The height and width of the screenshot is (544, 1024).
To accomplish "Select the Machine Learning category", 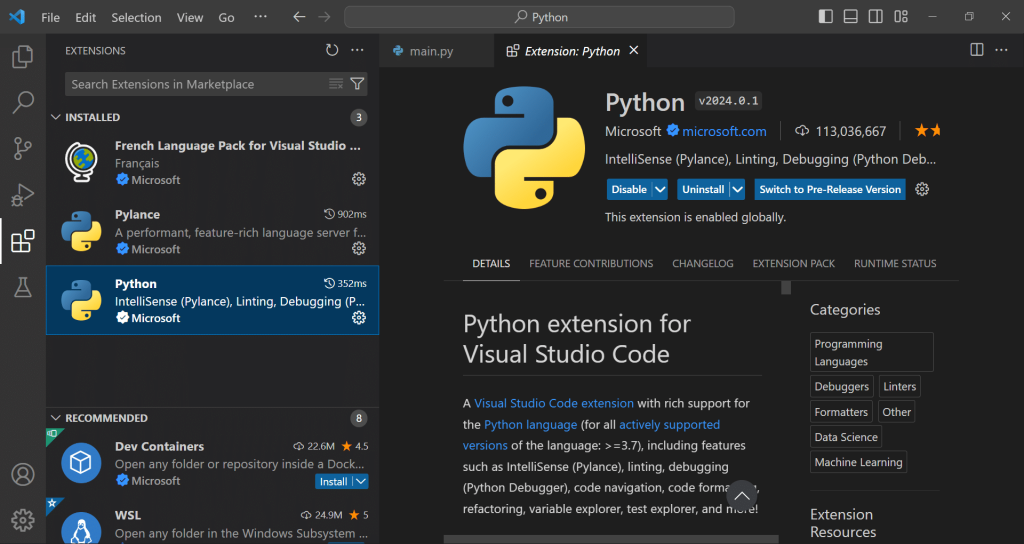I will (858, 462).
